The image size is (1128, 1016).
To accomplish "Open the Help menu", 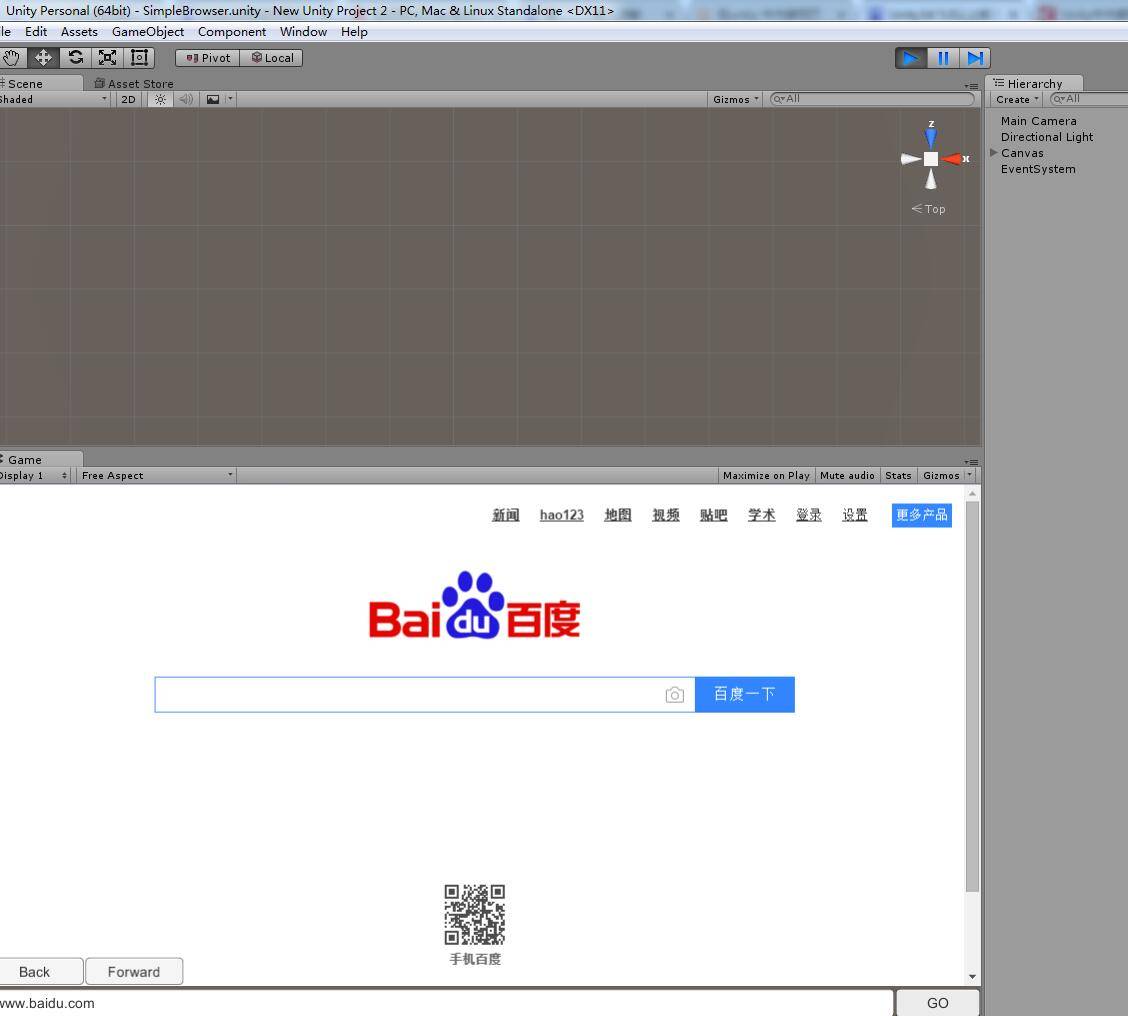I will click(x=354, y=32).
